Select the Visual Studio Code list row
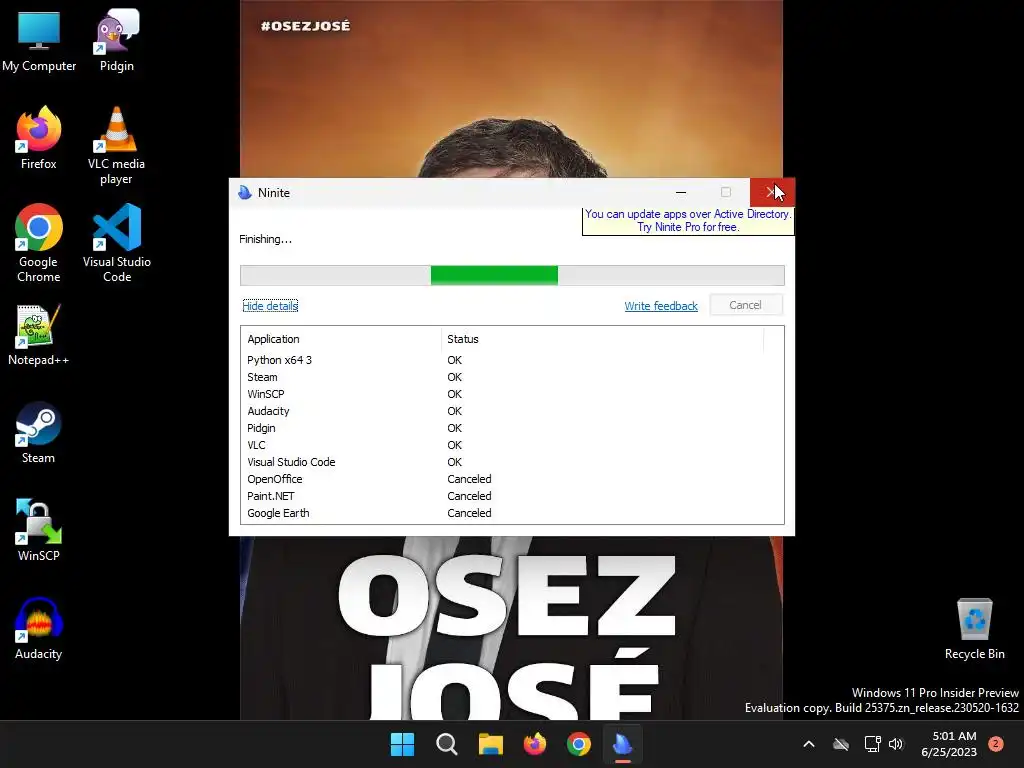Image resolution: width=1024 pixels, height=768 pixels. click(x=512, y=462)
